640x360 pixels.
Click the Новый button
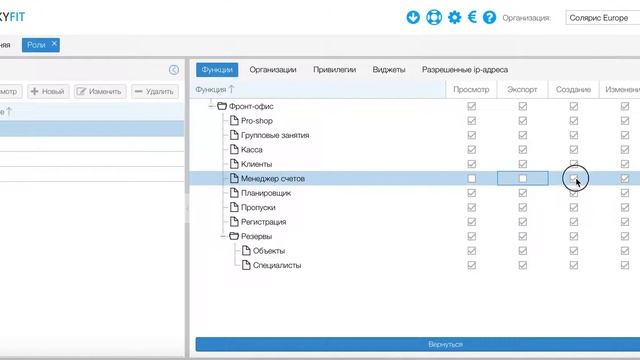(x=48, y=91)
